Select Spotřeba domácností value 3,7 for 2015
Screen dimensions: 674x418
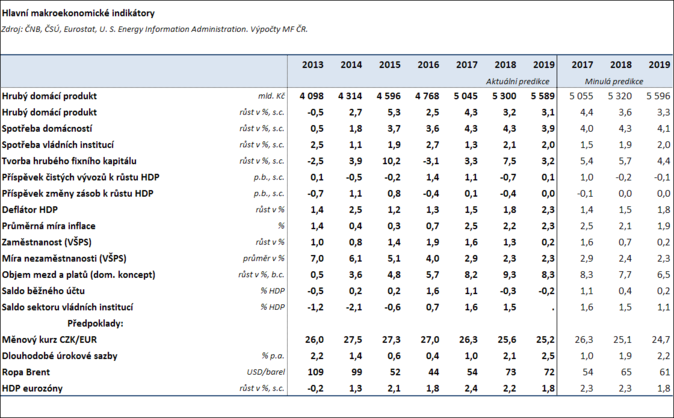[x=394, y=129]
